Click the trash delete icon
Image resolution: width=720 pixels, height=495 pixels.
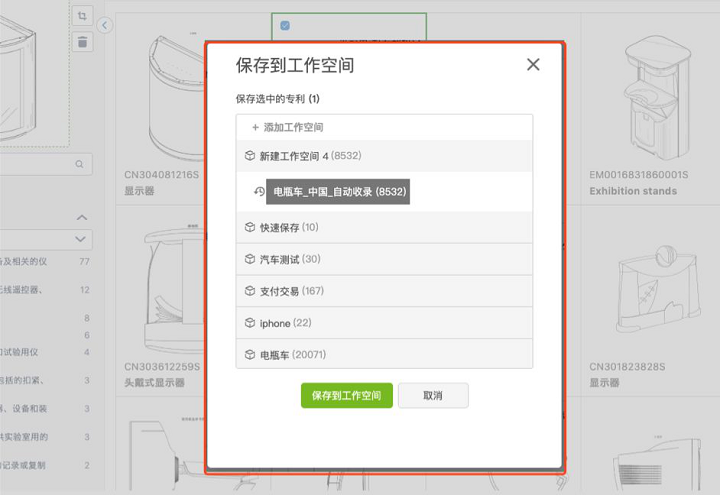[82, 42]
